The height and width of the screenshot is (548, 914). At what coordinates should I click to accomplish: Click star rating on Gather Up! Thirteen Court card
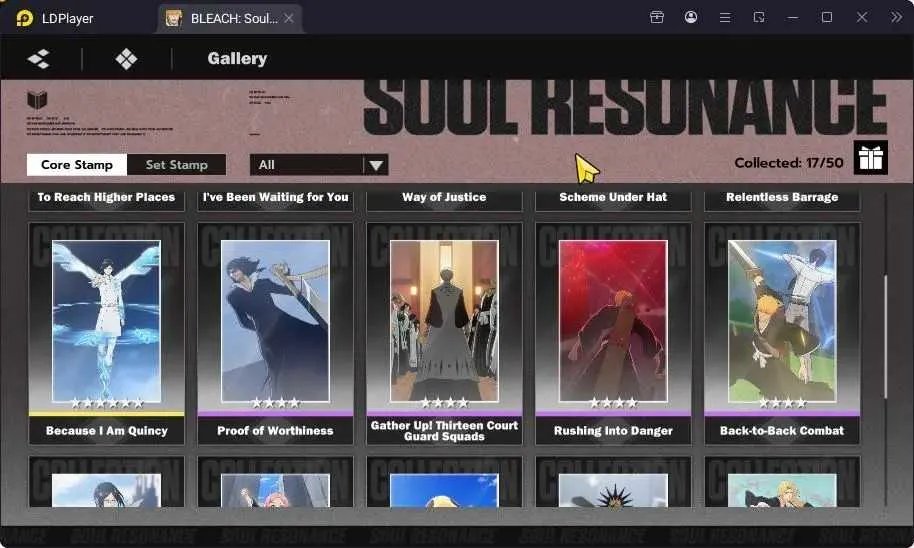(x=444, y=403)
